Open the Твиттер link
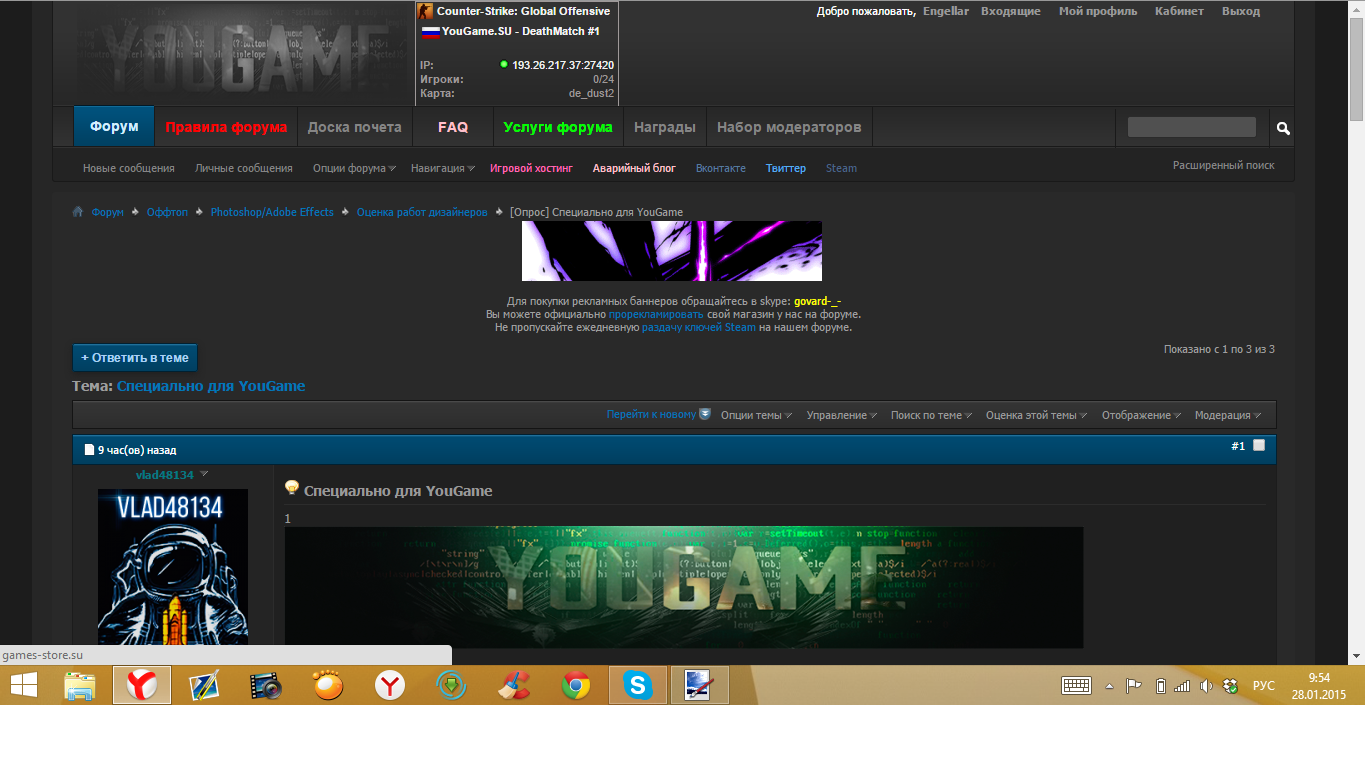The image size is (1366, 768). pos(786,168)
